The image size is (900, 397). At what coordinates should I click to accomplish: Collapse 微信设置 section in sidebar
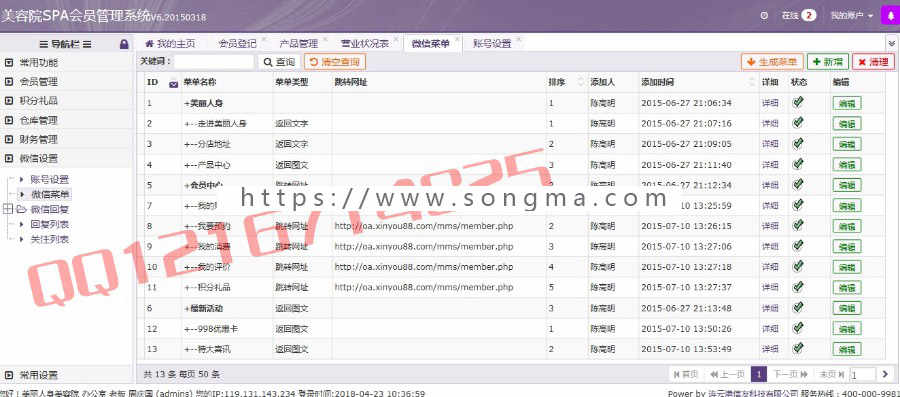click(67, 158)
